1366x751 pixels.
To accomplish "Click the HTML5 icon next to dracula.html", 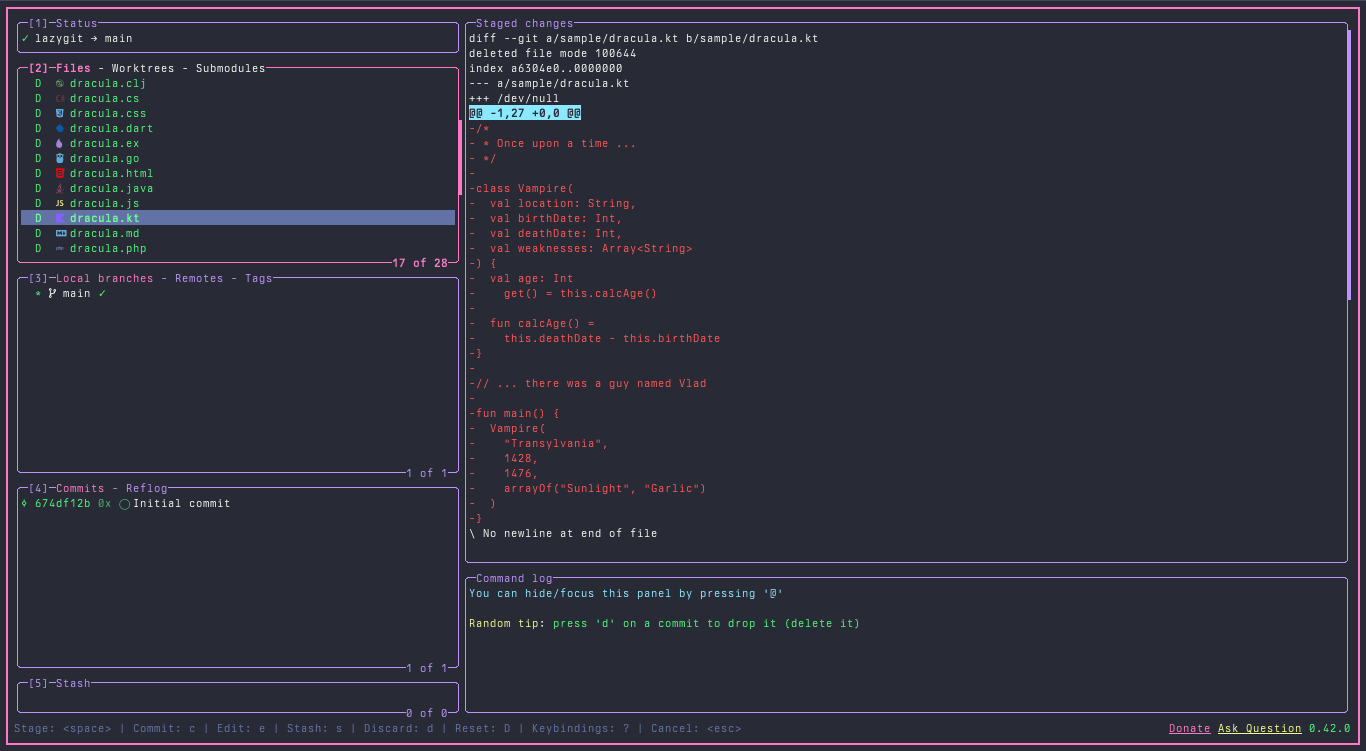I will point(59,173).
